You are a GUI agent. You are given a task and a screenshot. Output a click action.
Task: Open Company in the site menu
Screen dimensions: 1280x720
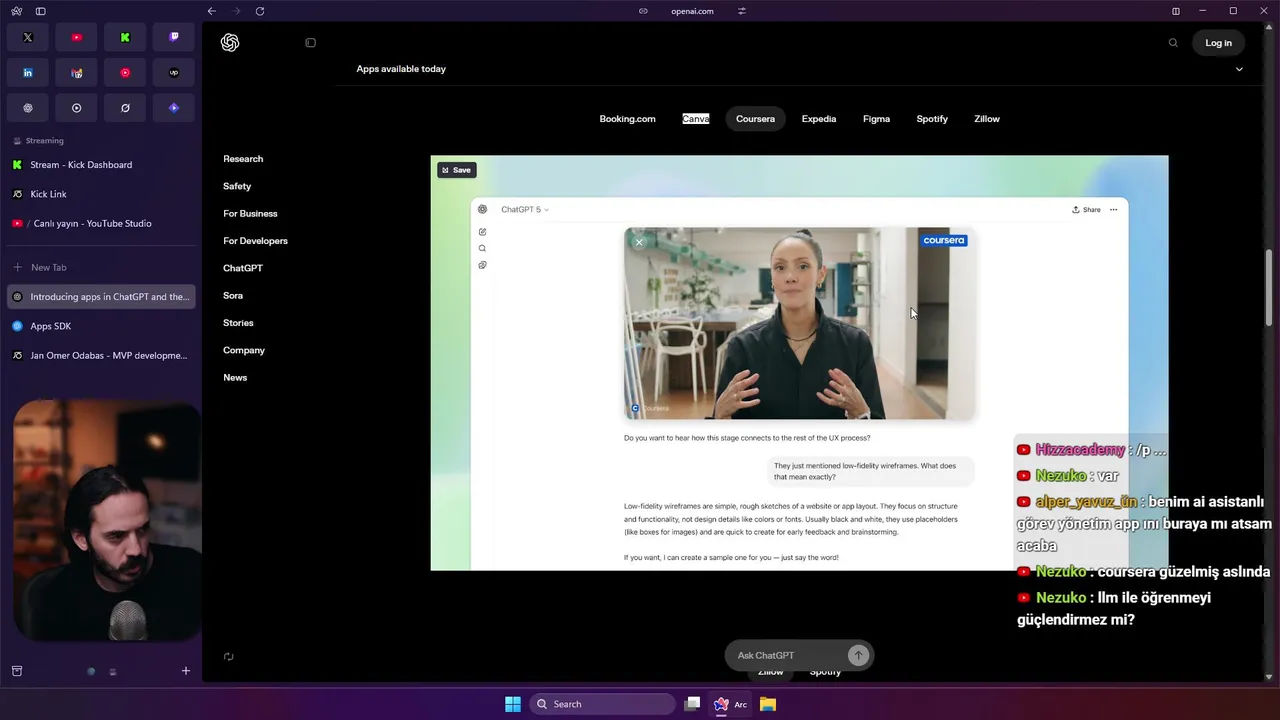click(x=244, y=350)
